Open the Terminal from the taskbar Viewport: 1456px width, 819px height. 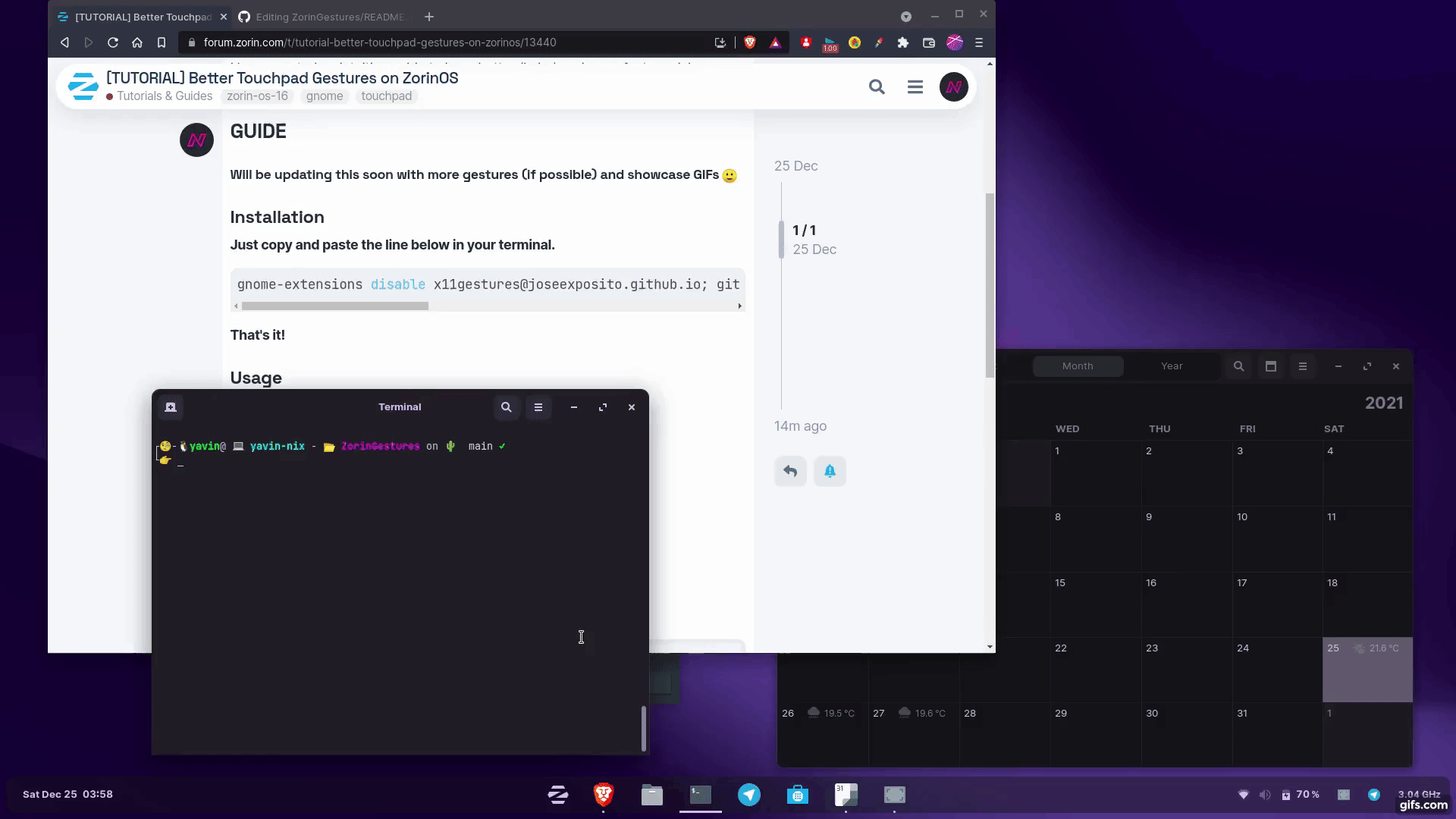pos(701,795)
